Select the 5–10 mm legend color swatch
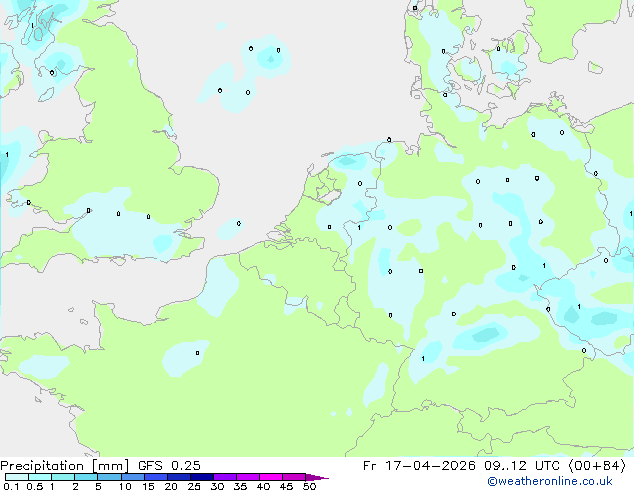The width and height of the screenshot is (634, 490). point(109,477)
